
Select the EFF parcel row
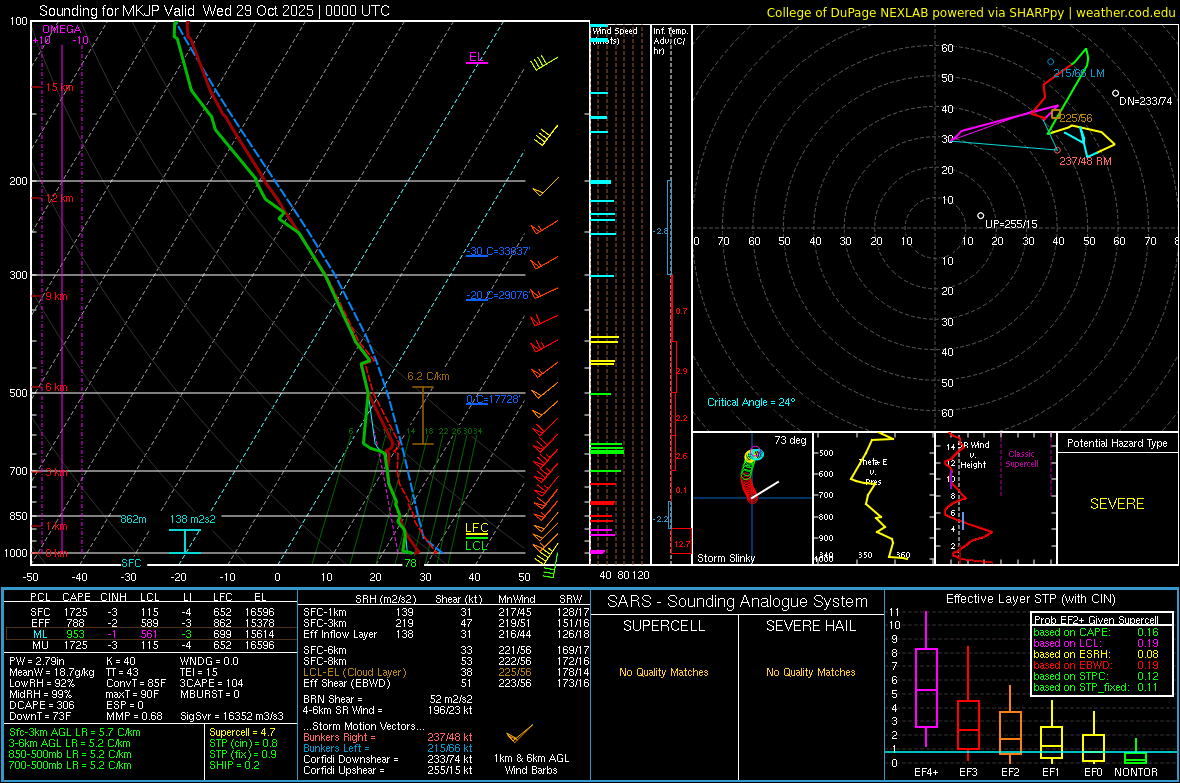[151, 623]
